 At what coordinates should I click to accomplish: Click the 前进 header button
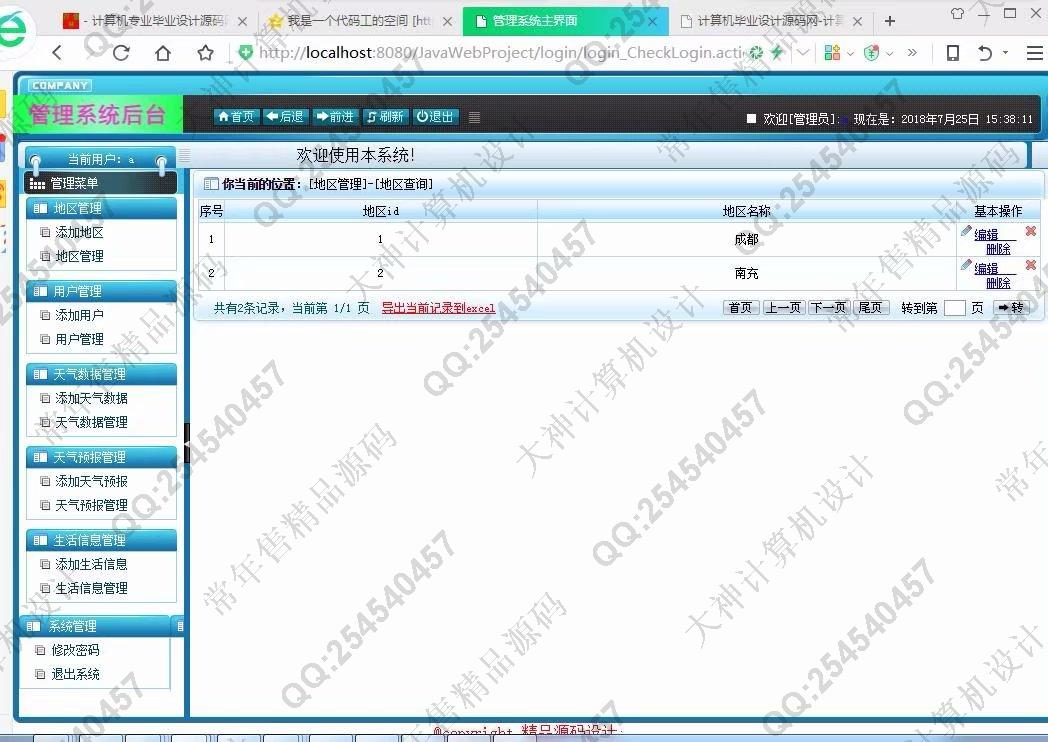(335, 116)
